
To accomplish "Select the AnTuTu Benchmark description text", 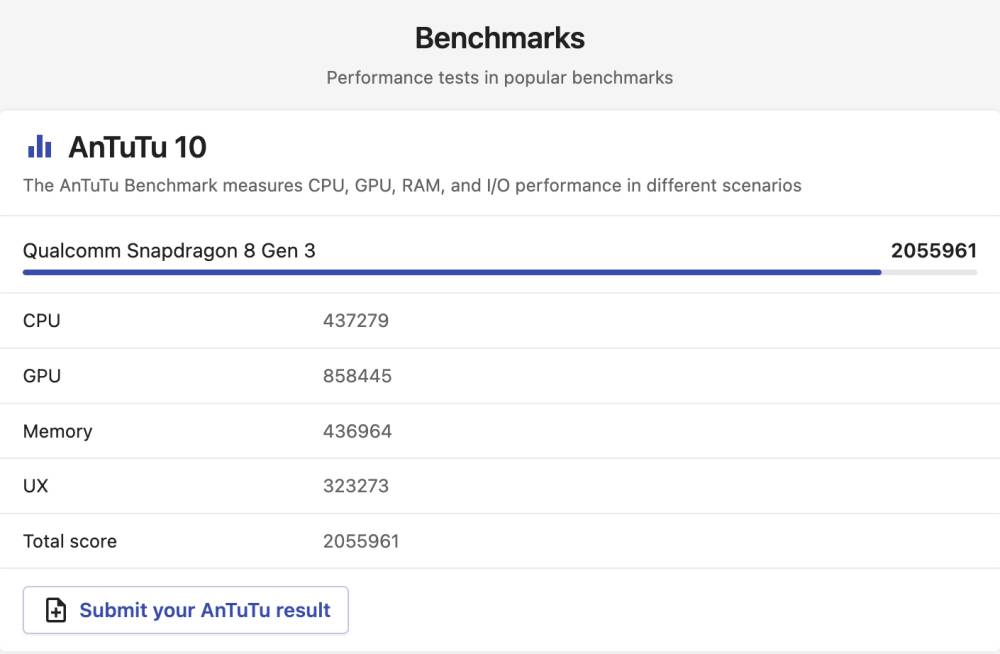I will point(412,186).
